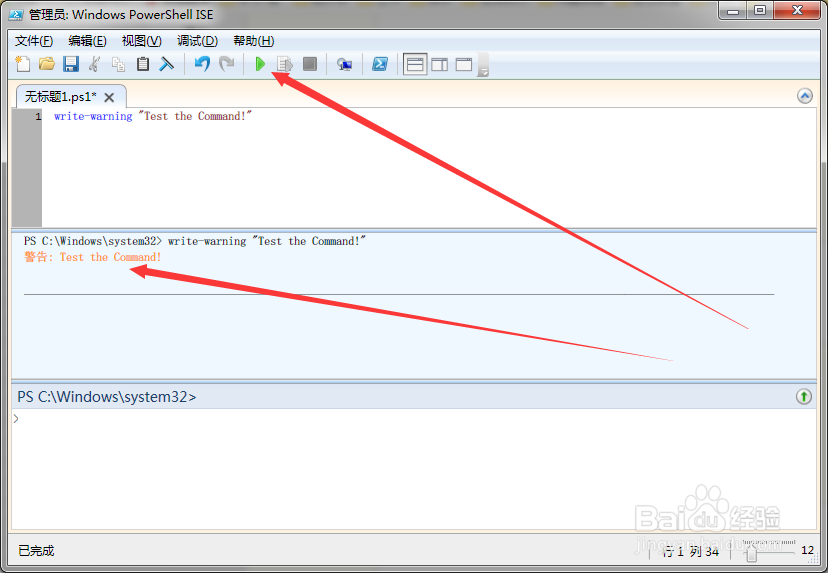This screenshot has width=828, height=573.
Task: Start PowerShell.exe console icon
Action: tap(380, 64)
